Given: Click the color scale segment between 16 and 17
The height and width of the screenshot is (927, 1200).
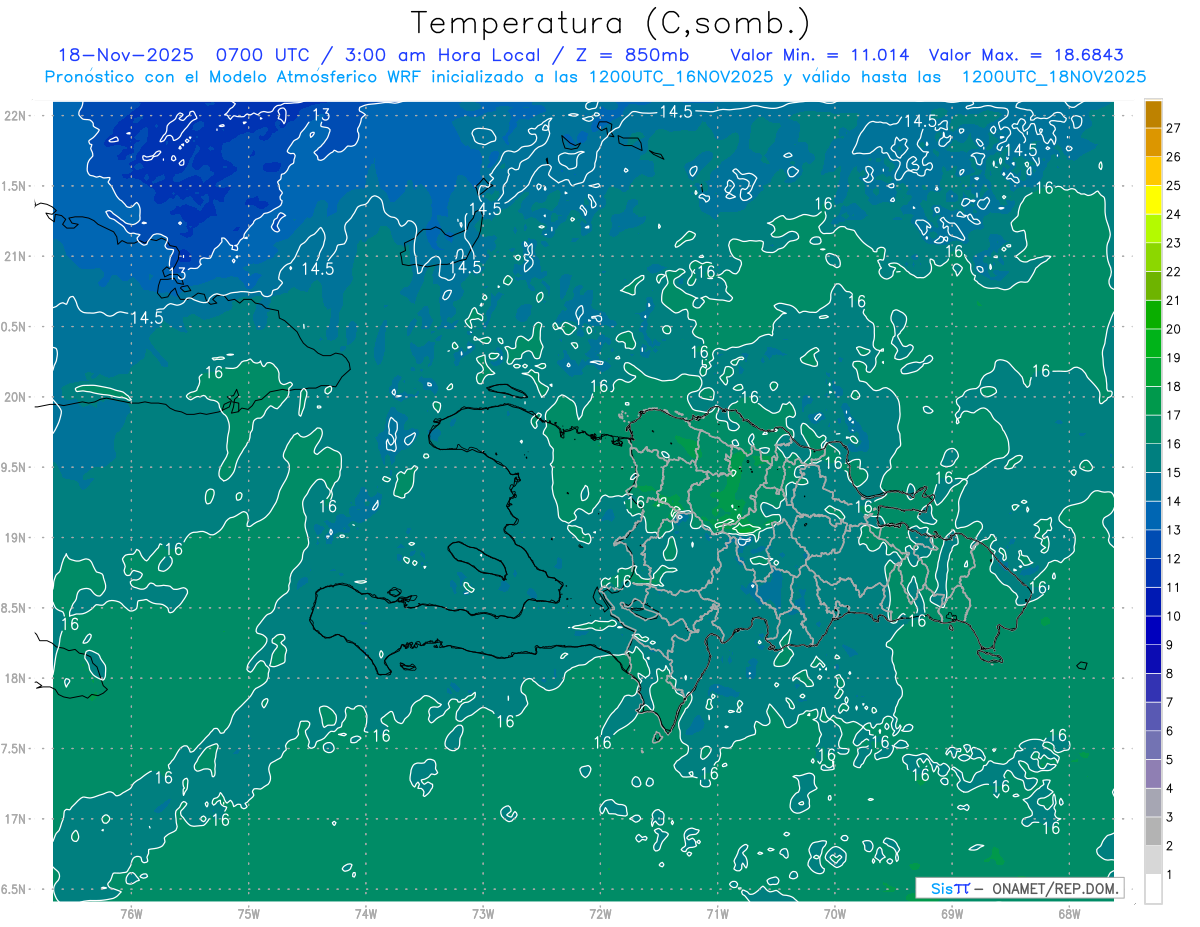Looking at the screenshot, I should [x=1153, y=430].
